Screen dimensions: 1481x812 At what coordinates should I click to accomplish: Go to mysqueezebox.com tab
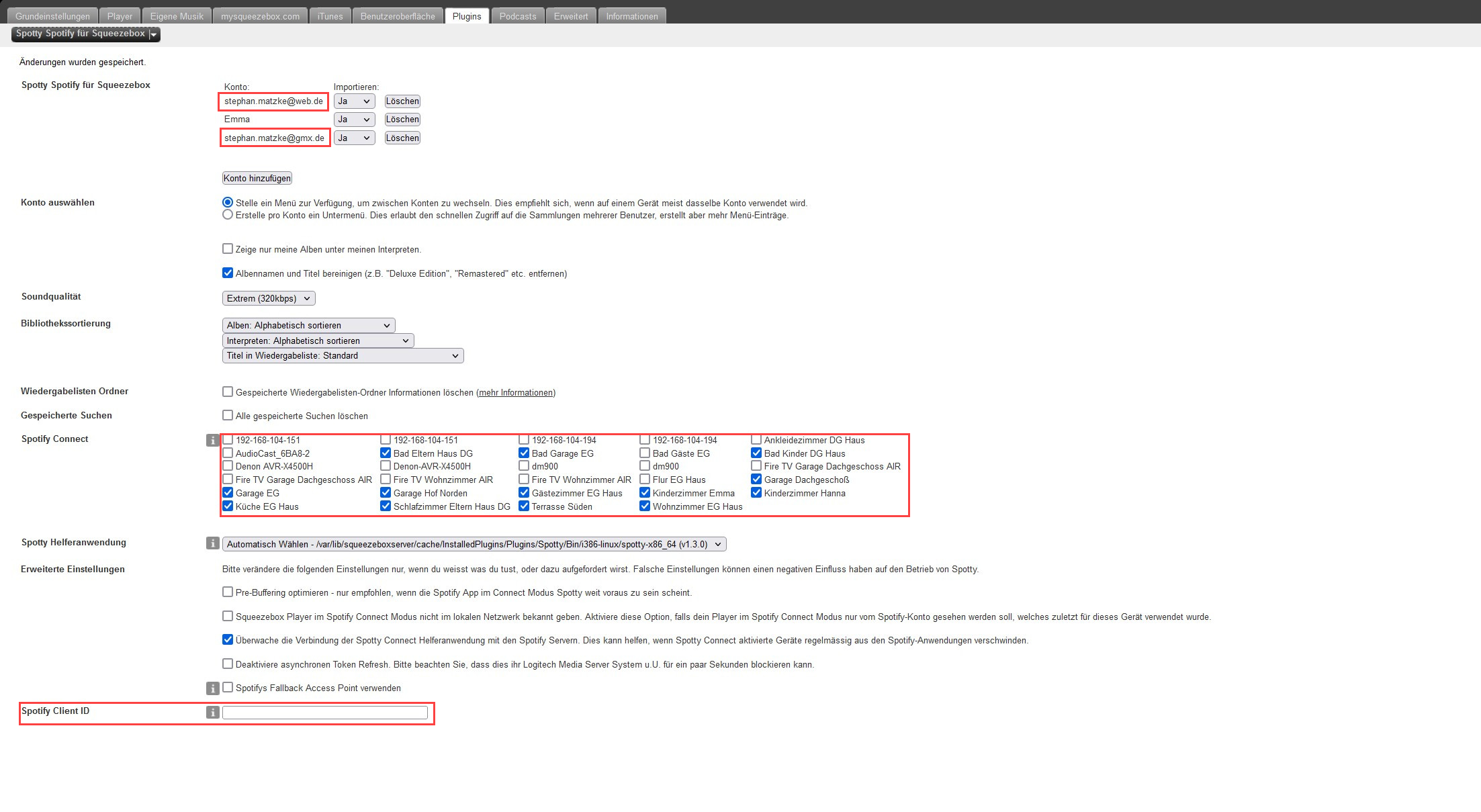pyautogui.click(x=260, y=16)
